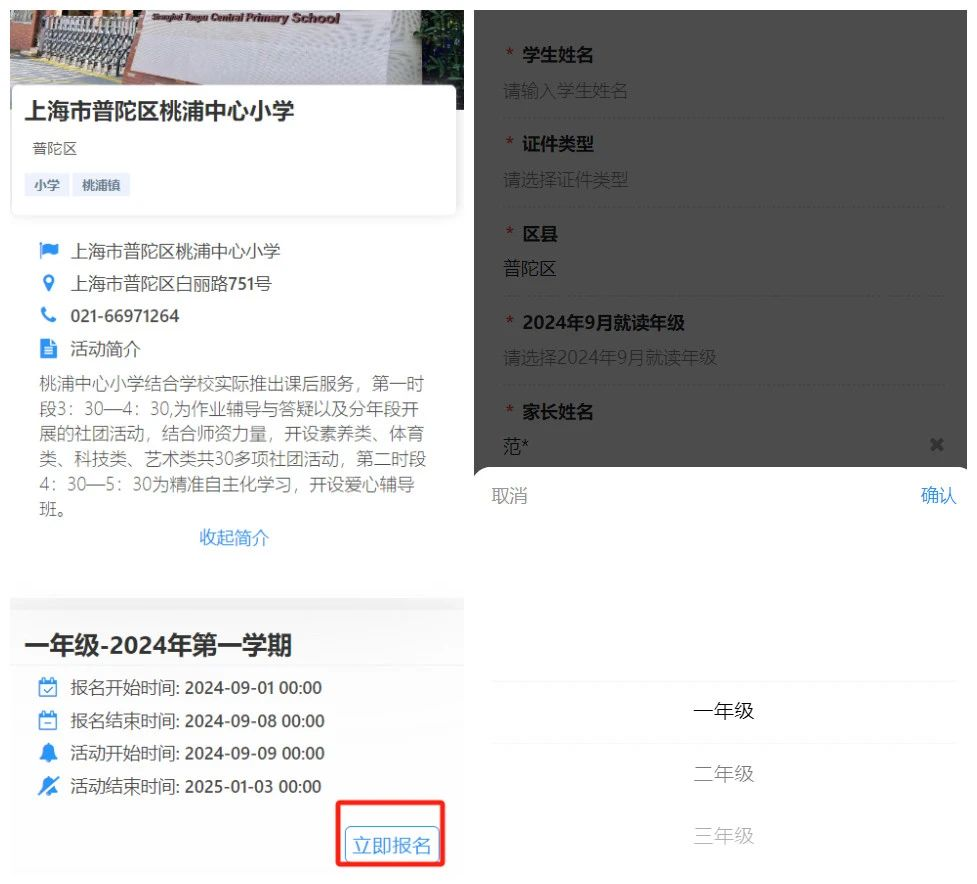This screenshot has width=977, height=884.
Task: Collapse the intro via 收起简介
Action: tap(234, 538)
